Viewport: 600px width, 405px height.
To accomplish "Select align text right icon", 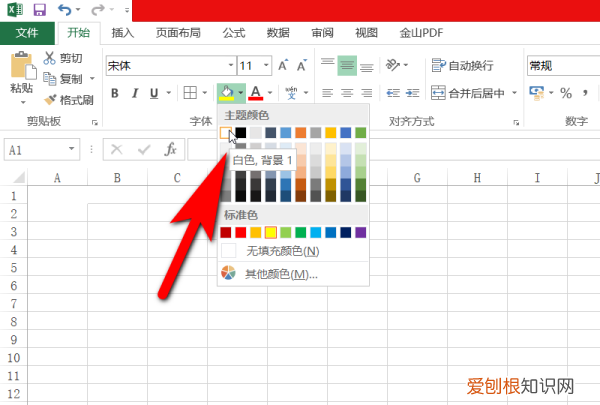I will coord(367,93).
